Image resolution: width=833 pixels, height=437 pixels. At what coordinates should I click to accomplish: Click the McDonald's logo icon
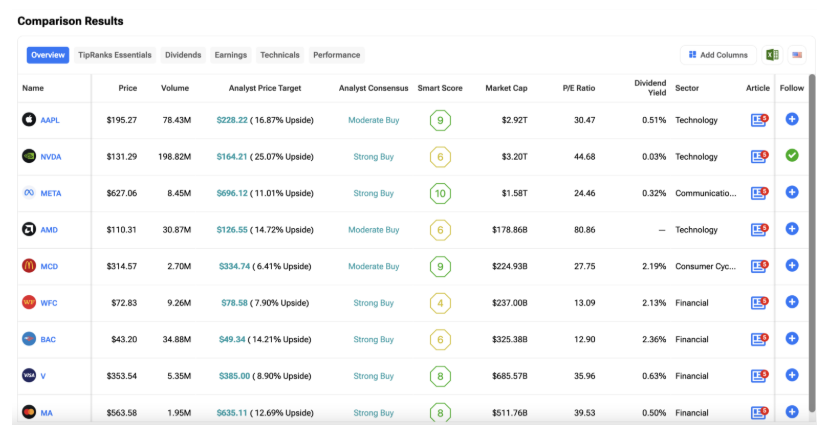point(29,265)
